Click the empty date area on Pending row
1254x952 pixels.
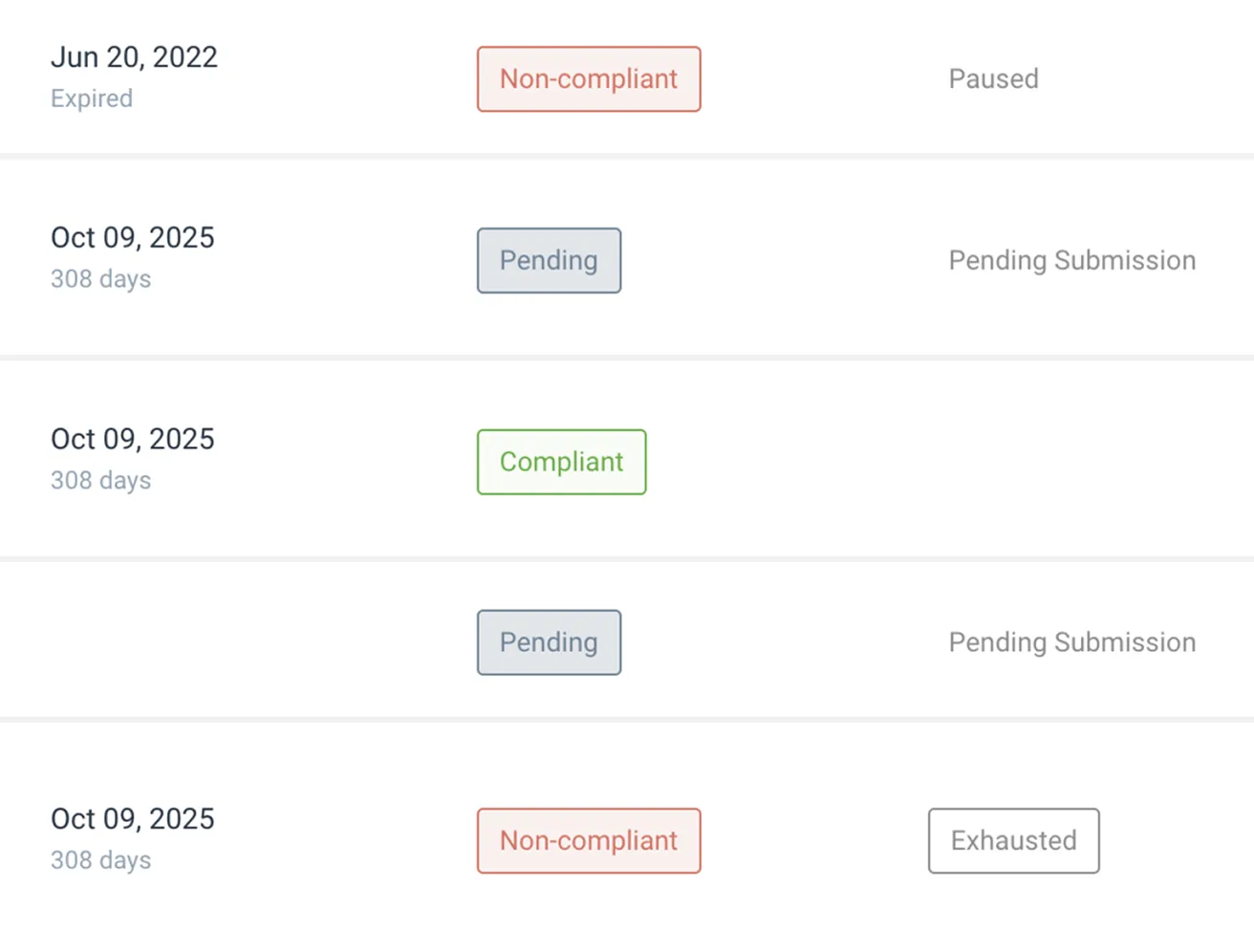[x=134, y=642]
